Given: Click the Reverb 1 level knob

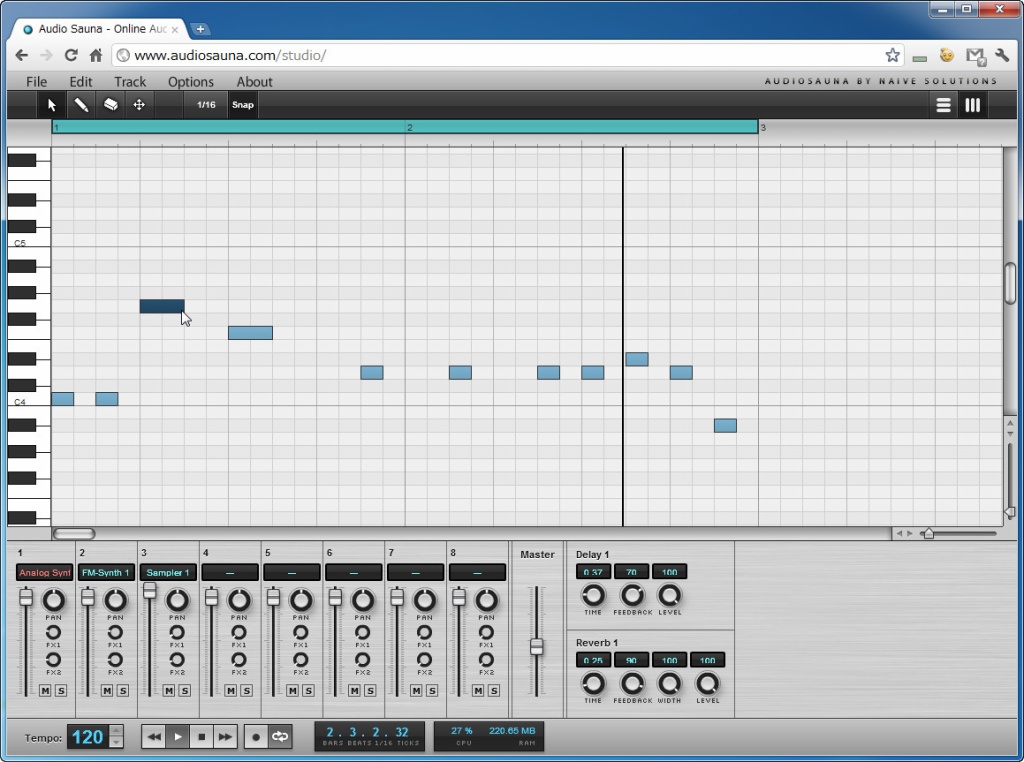Looking at the screenshot, I should pyautogui.click(x=707, y=683).
